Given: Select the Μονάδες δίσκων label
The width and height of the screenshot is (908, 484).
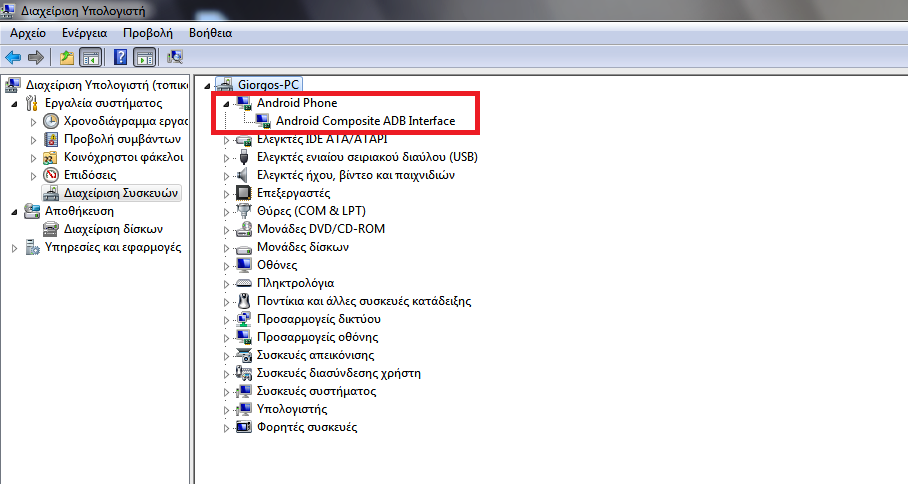Looking at the screenshot, I should point(303,247).
